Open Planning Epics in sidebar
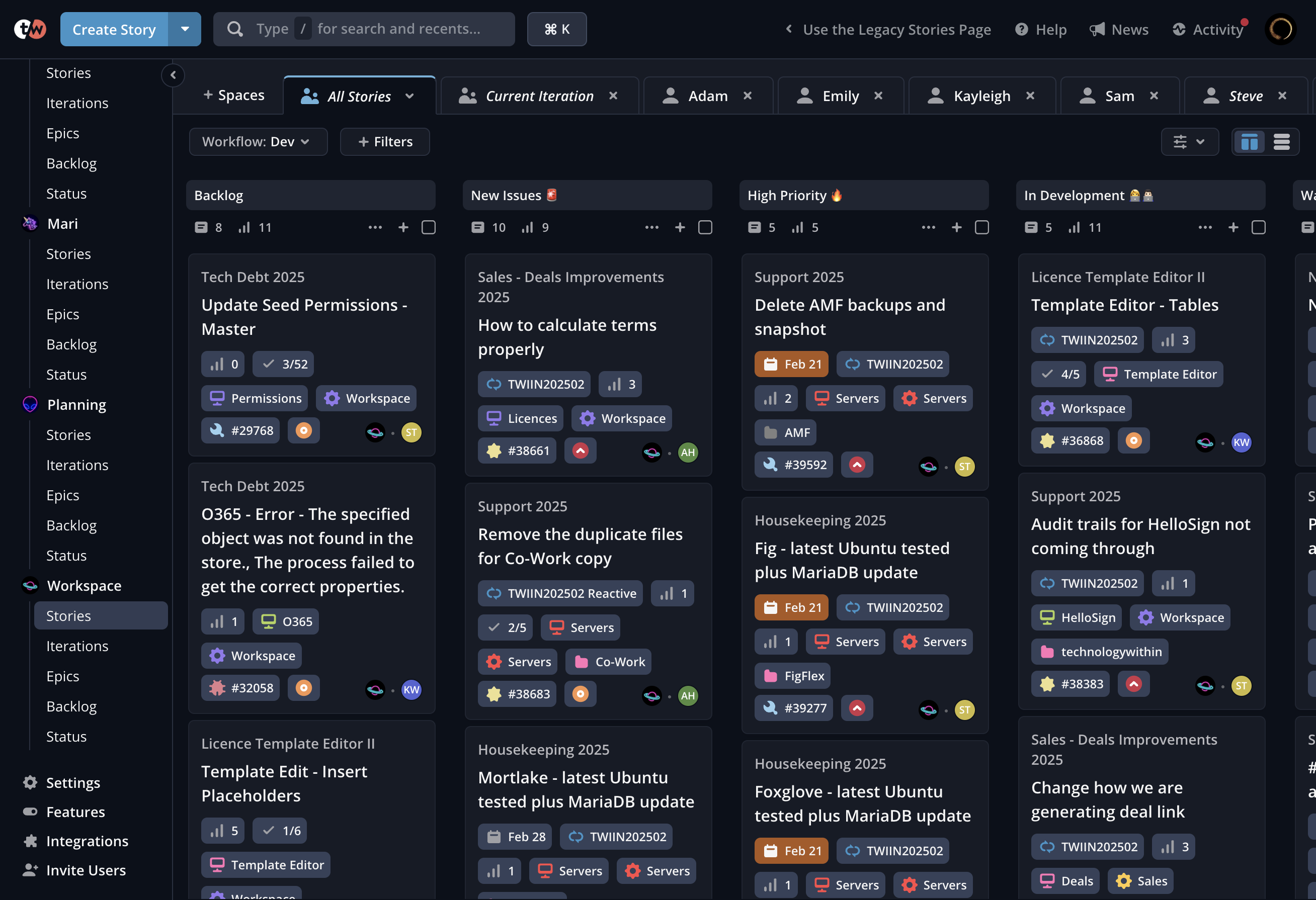Screen dimensions: 1316x900 (62, 495)
